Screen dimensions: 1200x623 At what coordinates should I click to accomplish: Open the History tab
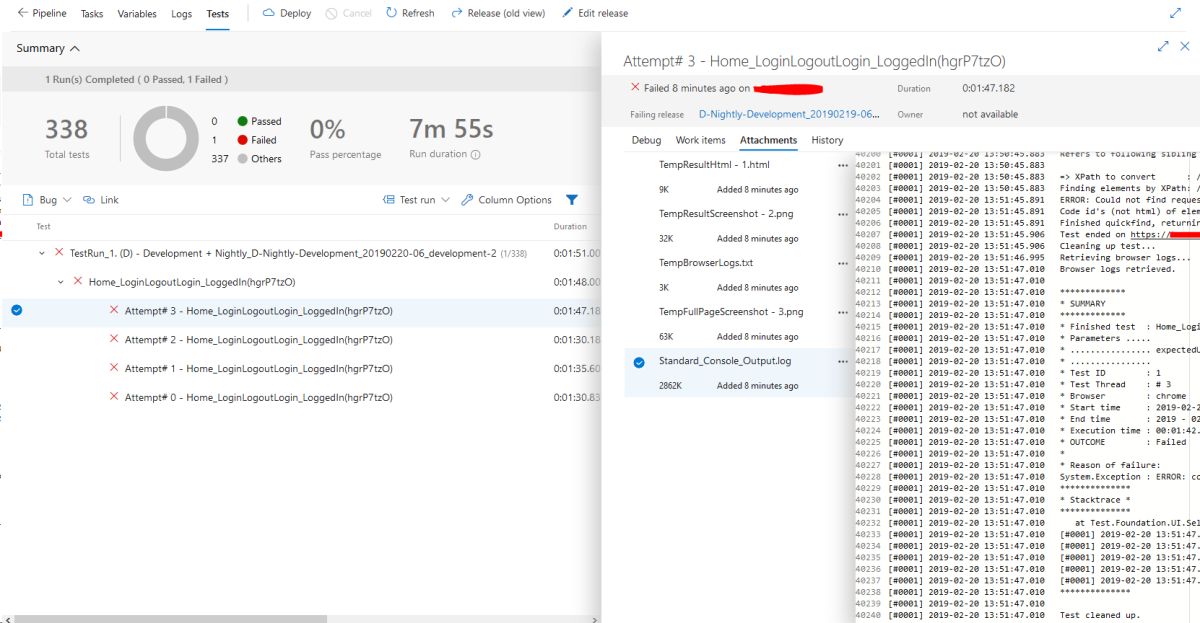(x=827, y=140)
